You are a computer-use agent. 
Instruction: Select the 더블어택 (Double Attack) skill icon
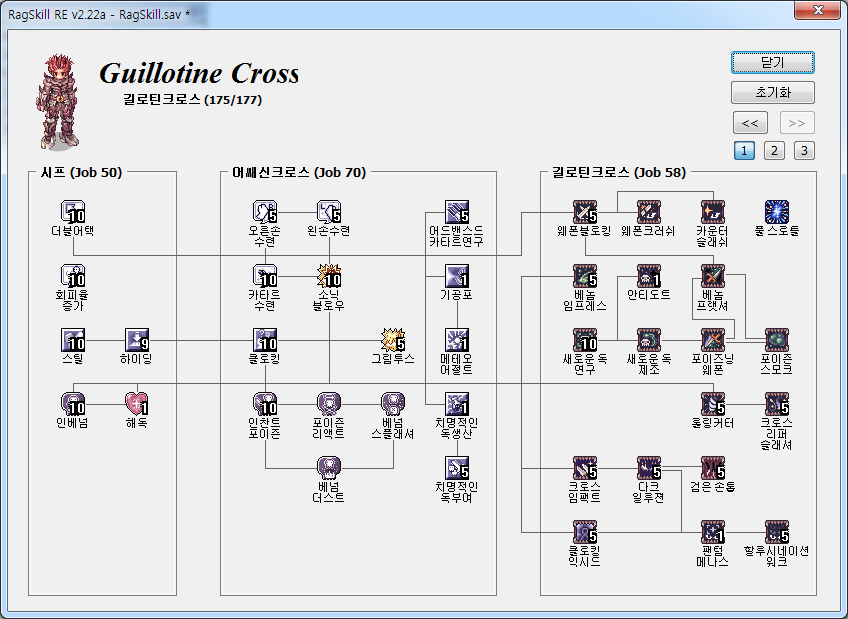(x=73, y=212)
